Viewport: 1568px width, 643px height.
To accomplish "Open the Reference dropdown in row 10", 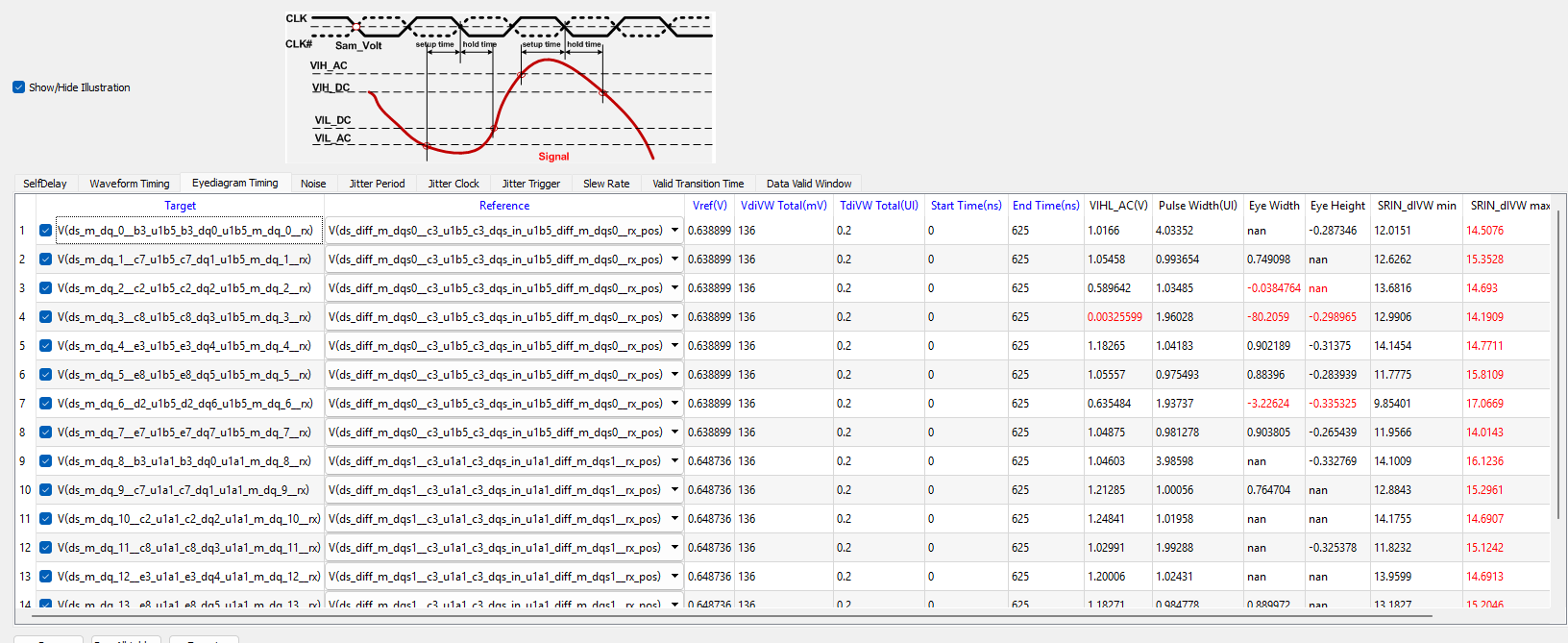I will tap(674, 490).
